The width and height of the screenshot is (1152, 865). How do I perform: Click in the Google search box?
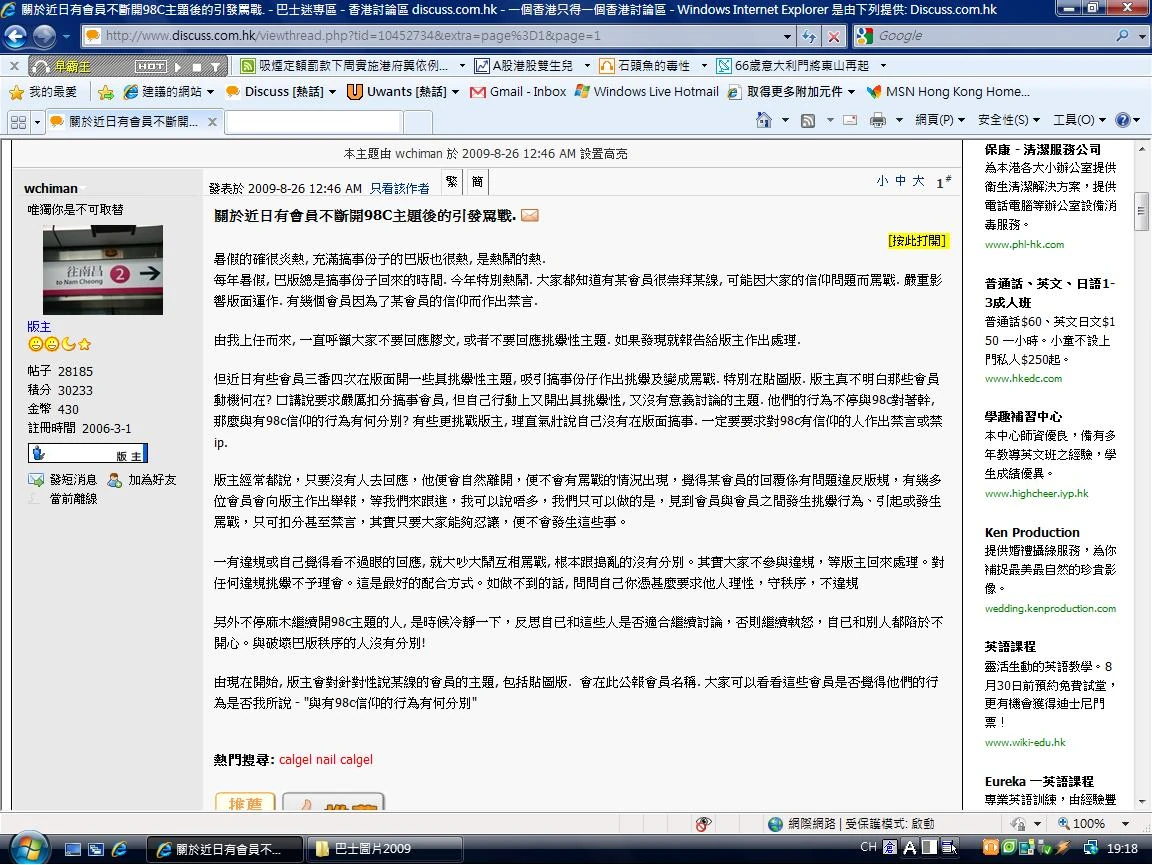[994, 35]
